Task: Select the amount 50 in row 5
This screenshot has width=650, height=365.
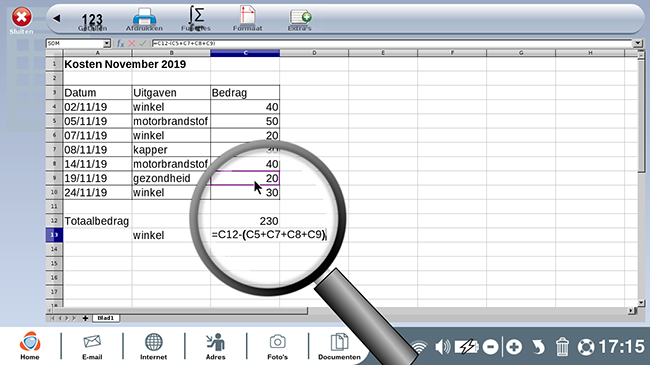Action: pyautogui.click(x=245, y=121)
